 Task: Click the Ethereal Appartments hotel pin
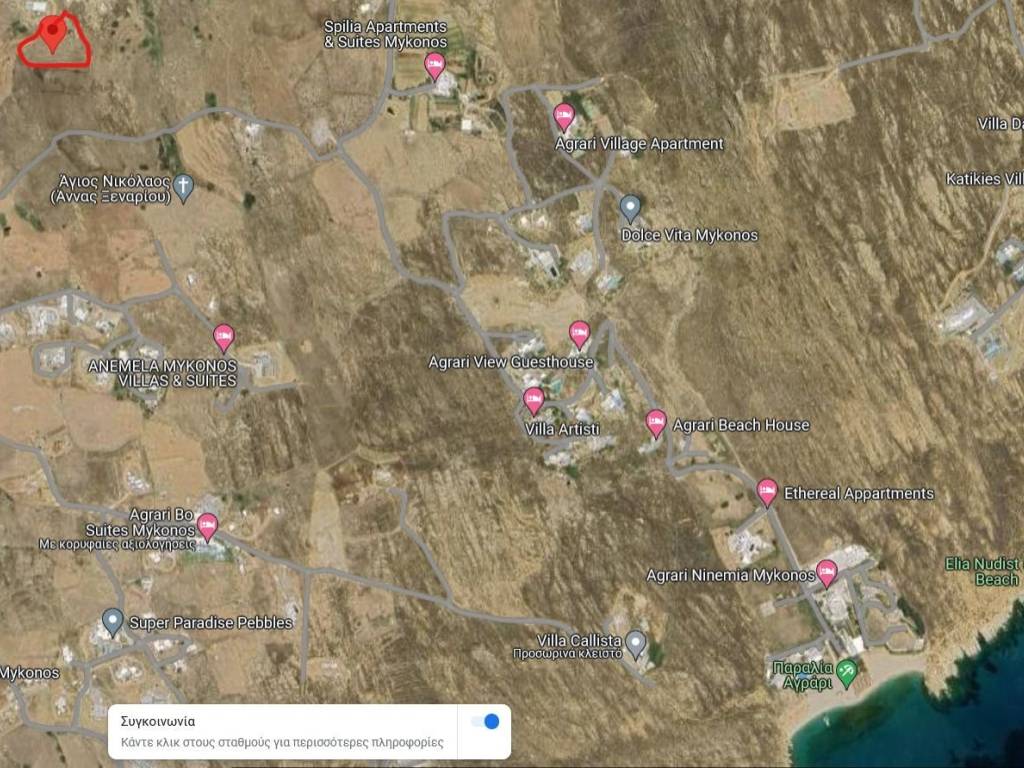point(767,492)
